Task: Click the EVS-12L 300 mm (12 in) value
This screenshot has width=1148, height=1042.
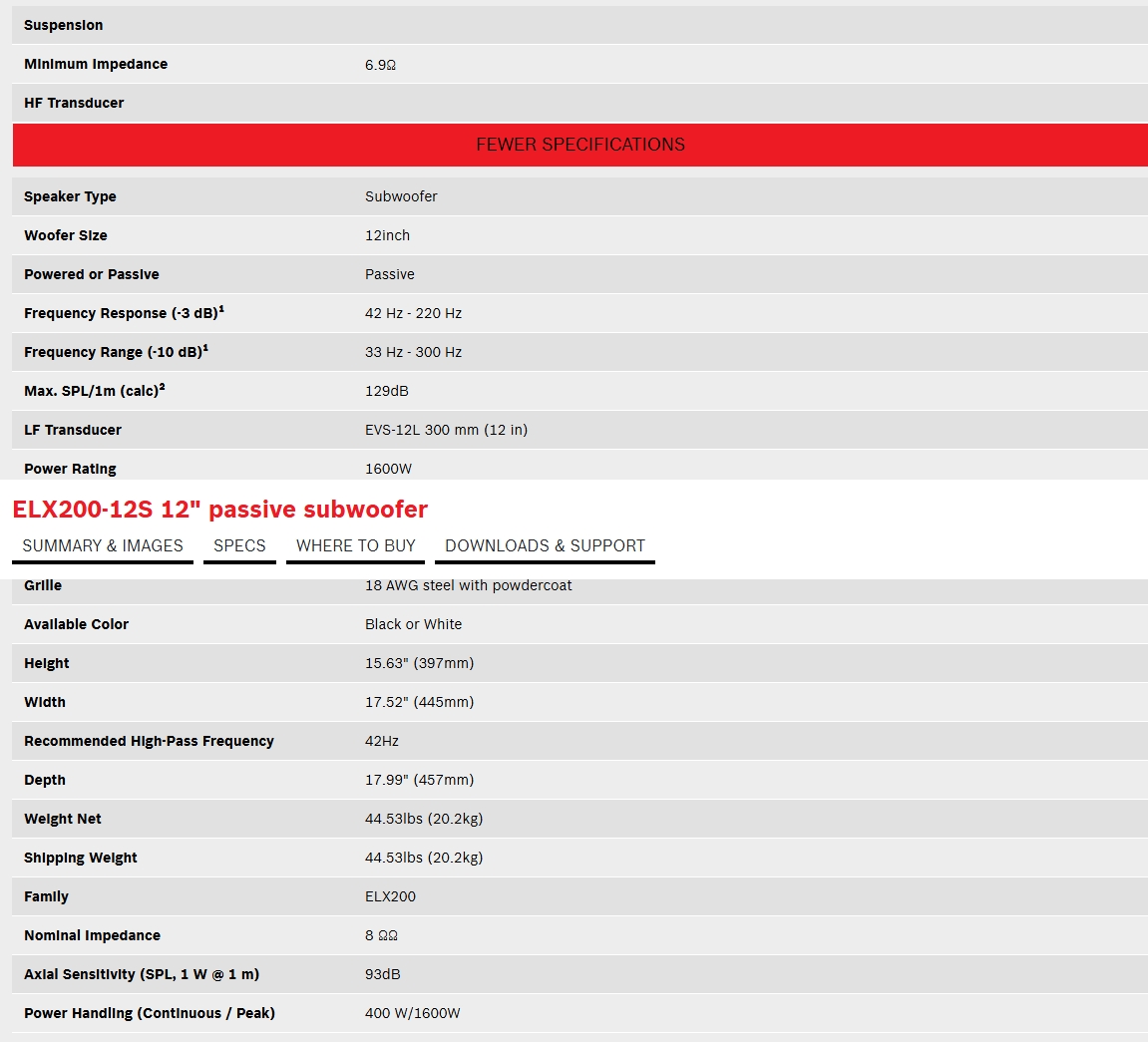Action: (447, 431)
